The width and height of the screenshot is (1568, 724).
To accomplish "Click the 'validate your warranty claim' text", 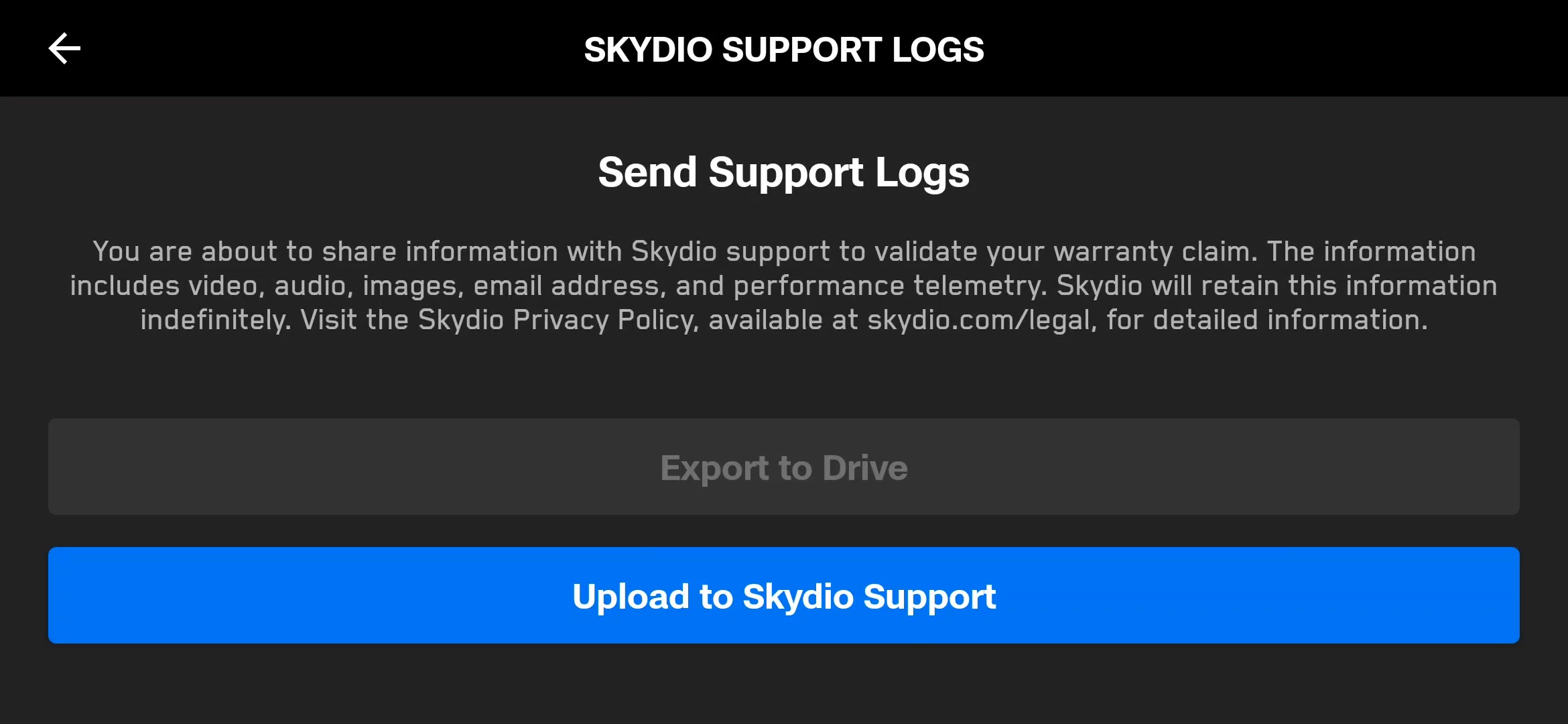I will click(x=1066, y=252).
